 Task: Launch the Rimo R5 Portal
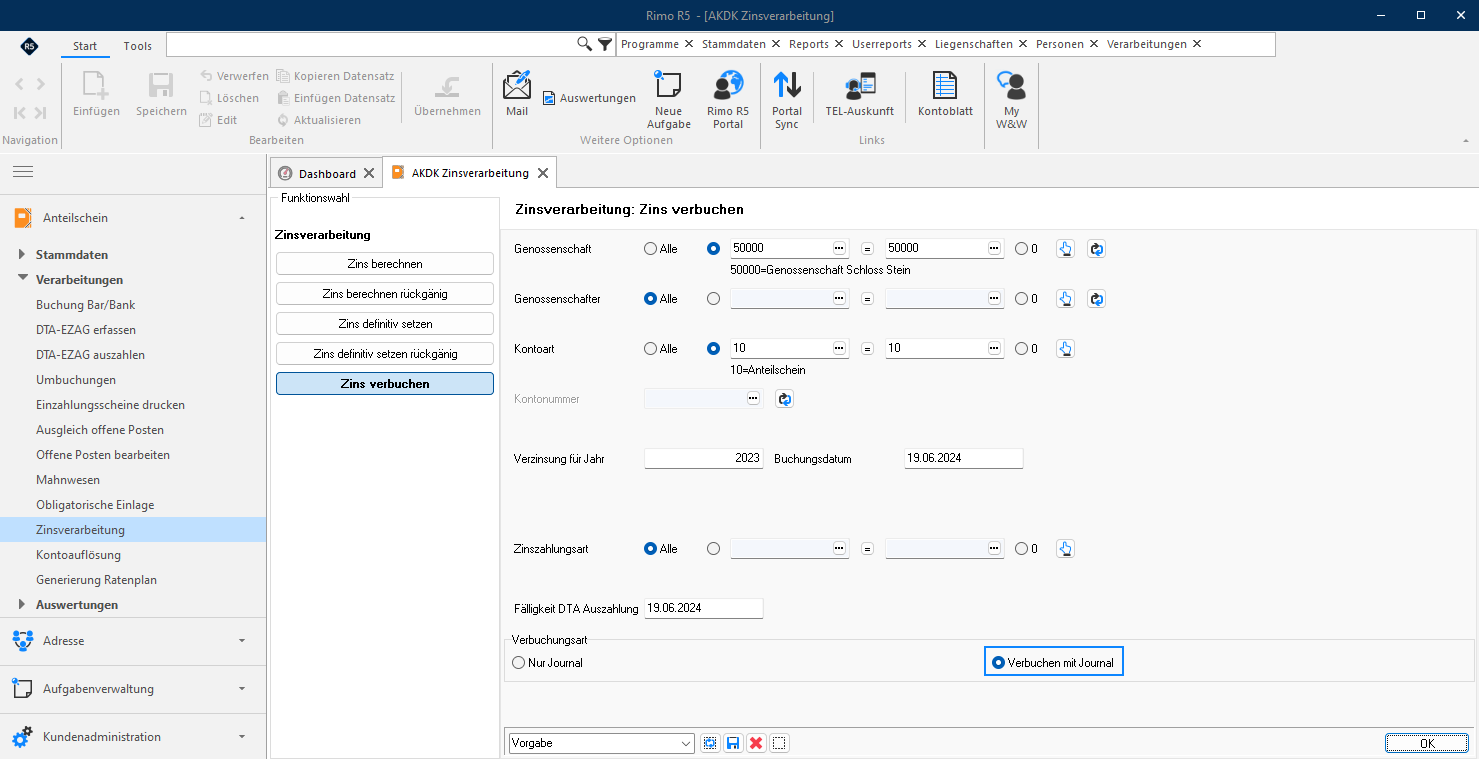pos(728,99)
